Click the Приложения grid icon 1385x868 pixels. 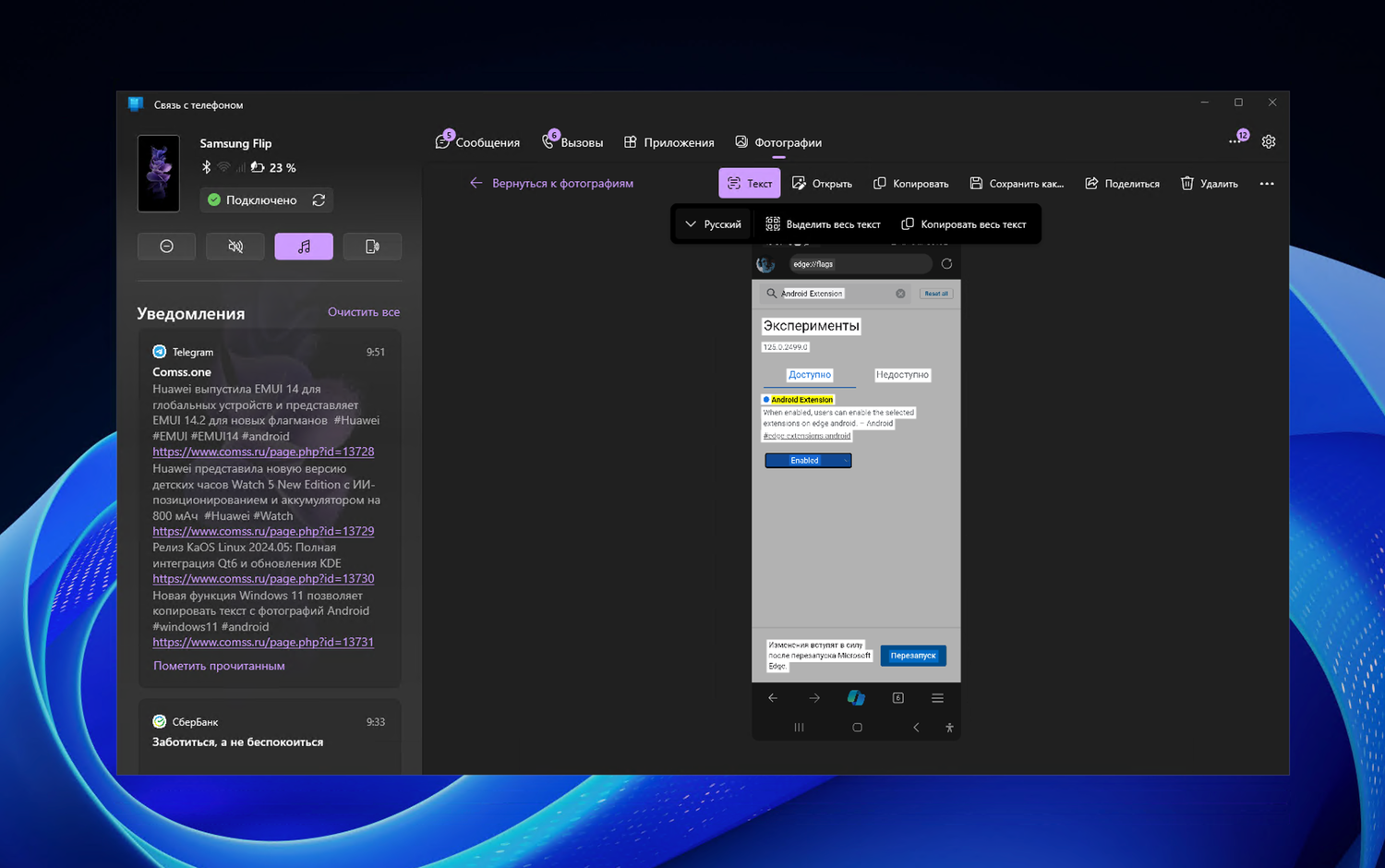pos(631,141)
